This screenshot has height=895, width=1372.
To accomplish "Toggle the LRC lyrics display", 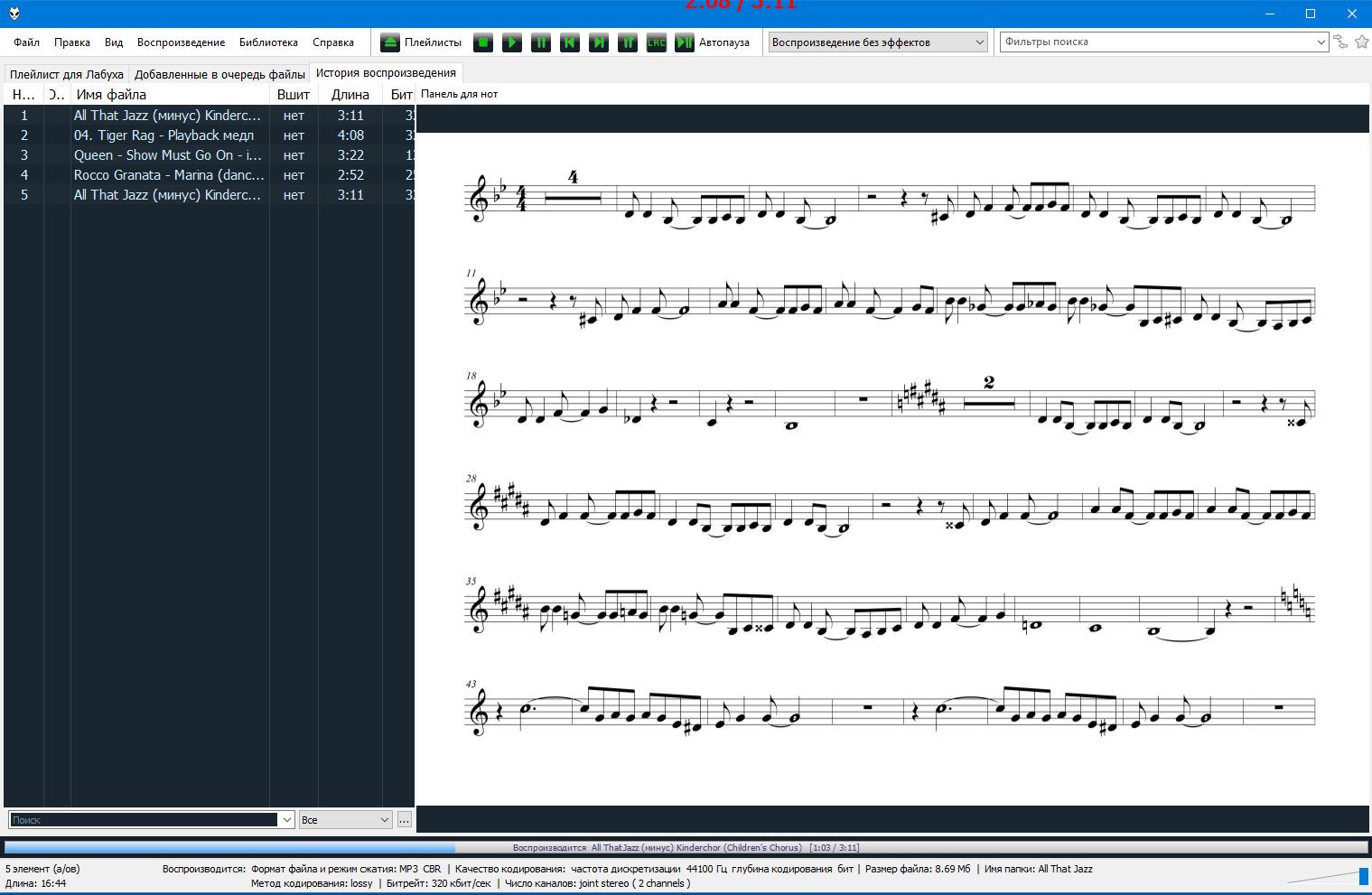I will [657, 42].
